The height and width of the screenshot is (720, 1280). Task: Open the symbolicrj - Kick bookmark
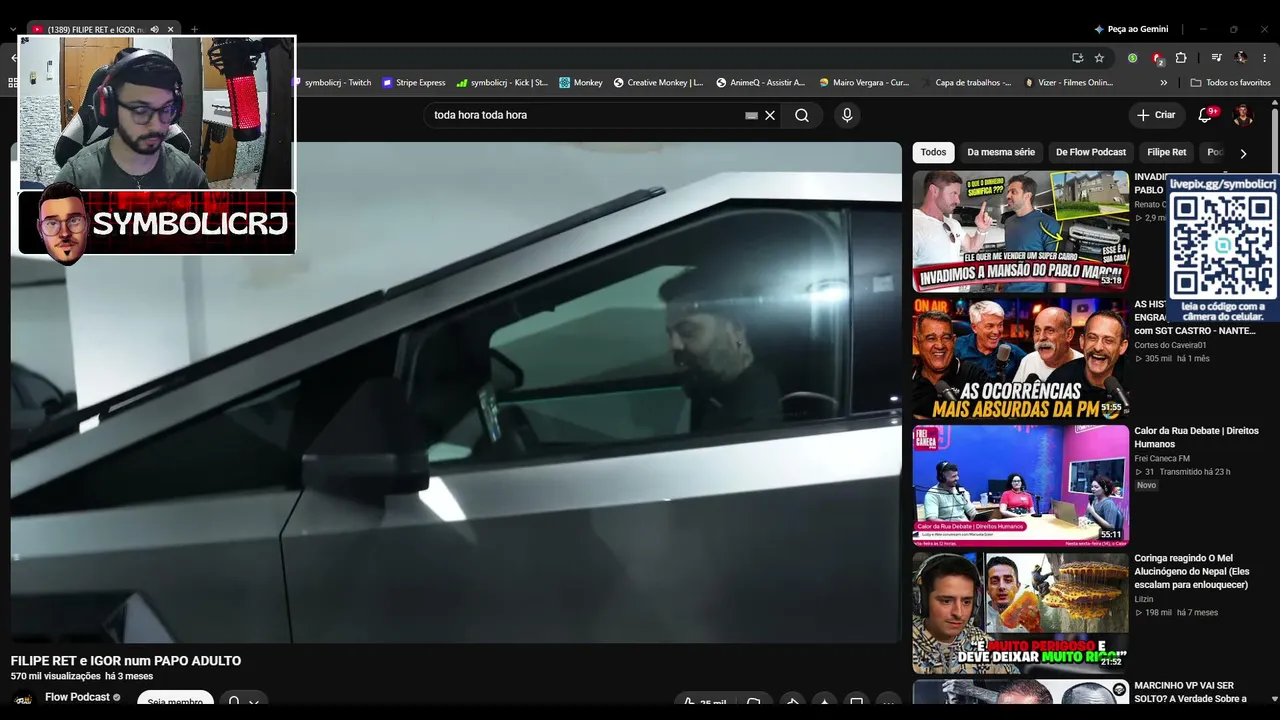pyautogui.click(x=502, y=83)
